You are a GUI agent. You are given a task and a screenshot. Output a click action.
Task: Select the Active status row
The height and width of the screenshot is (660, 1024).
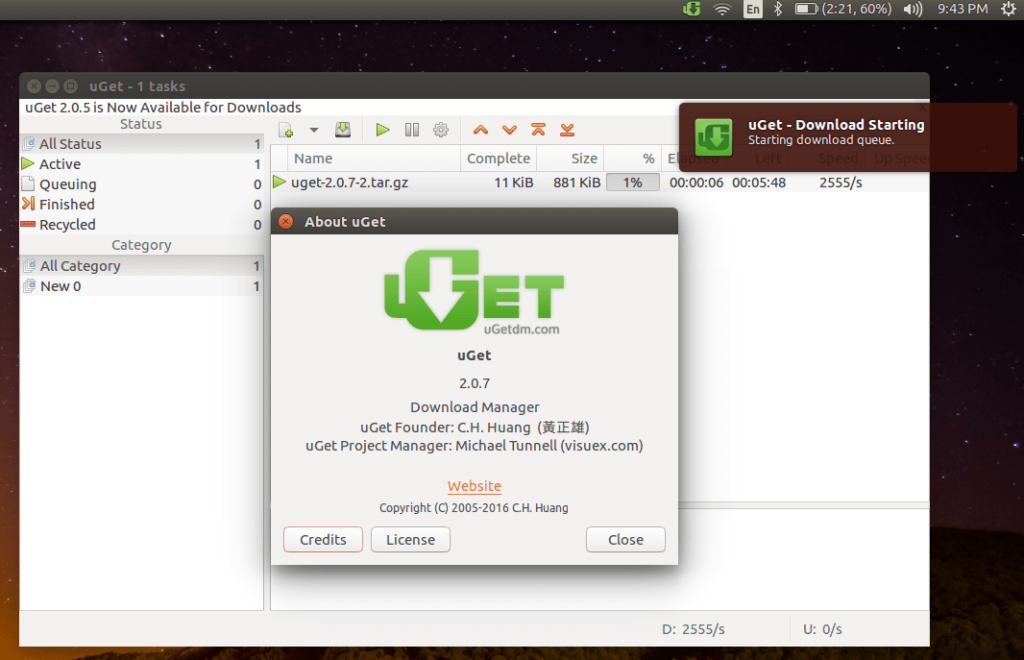click(142, 164)
